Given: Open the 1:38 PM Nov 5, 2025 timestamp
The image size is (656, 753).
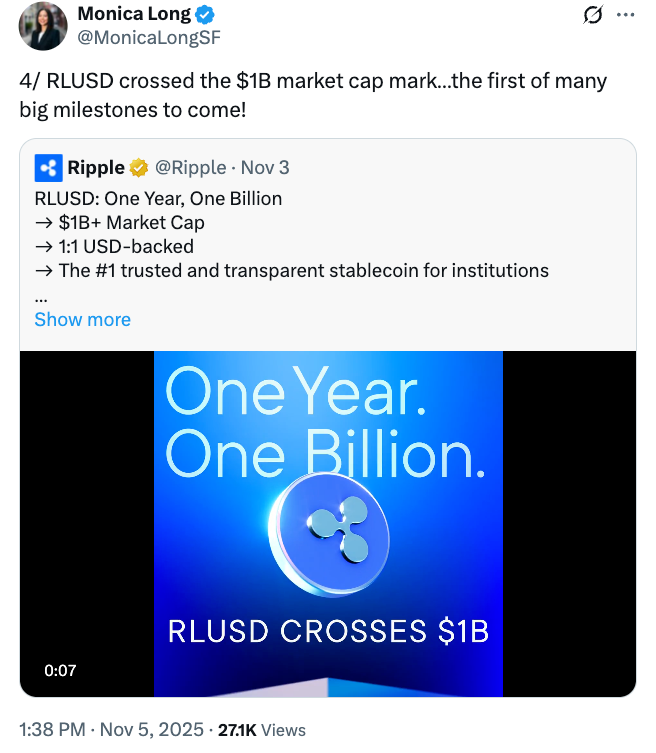Looking at the screenshot, I should (x=111, y=729).
